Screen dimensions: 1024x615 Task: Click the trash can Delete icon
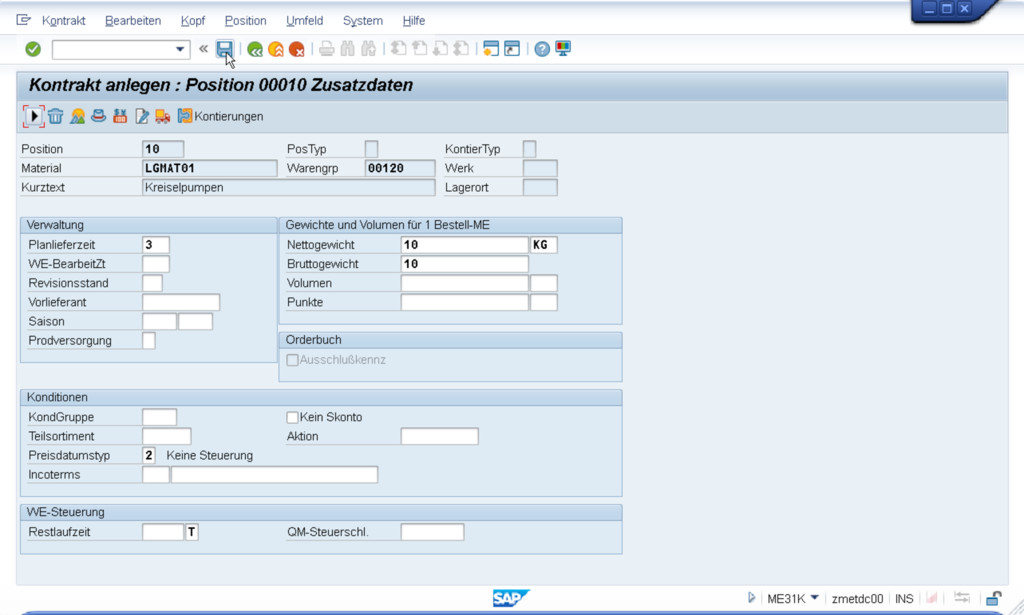click(56, 116)
